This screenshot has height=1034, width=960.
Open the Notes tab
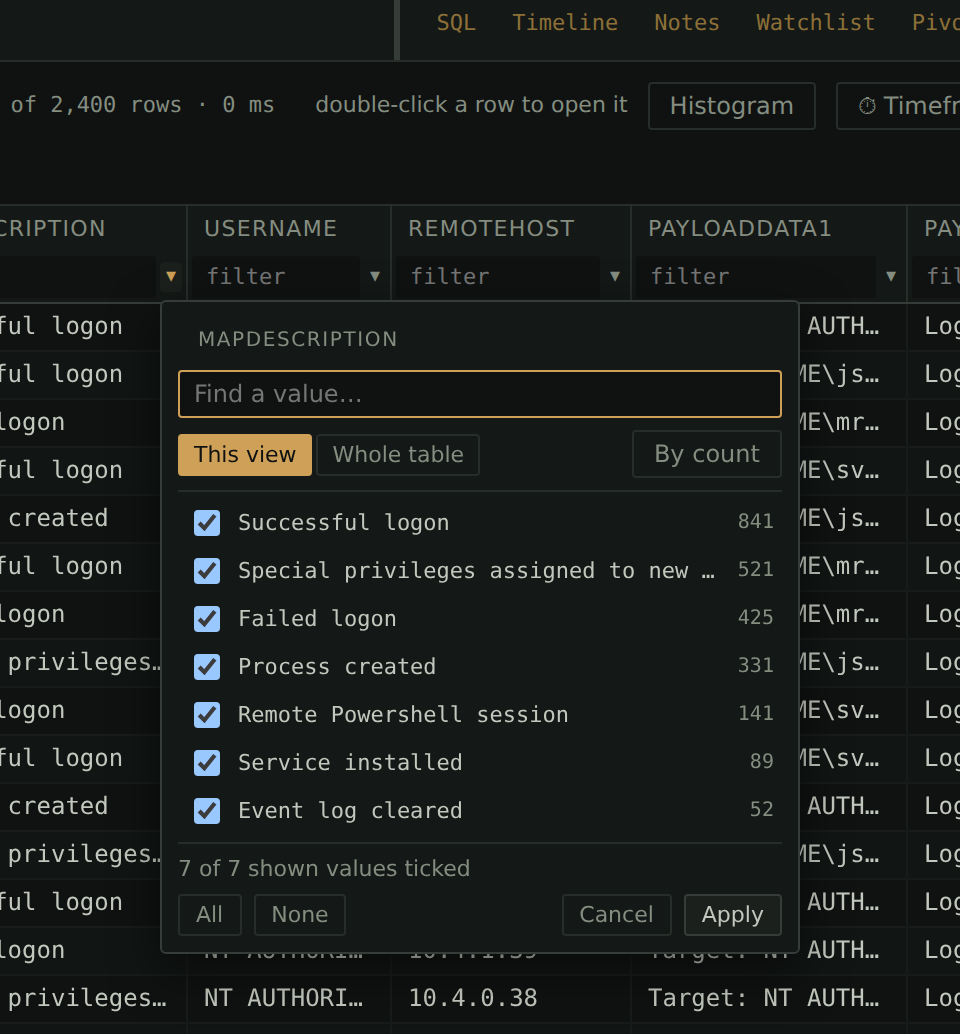(687, 23)
